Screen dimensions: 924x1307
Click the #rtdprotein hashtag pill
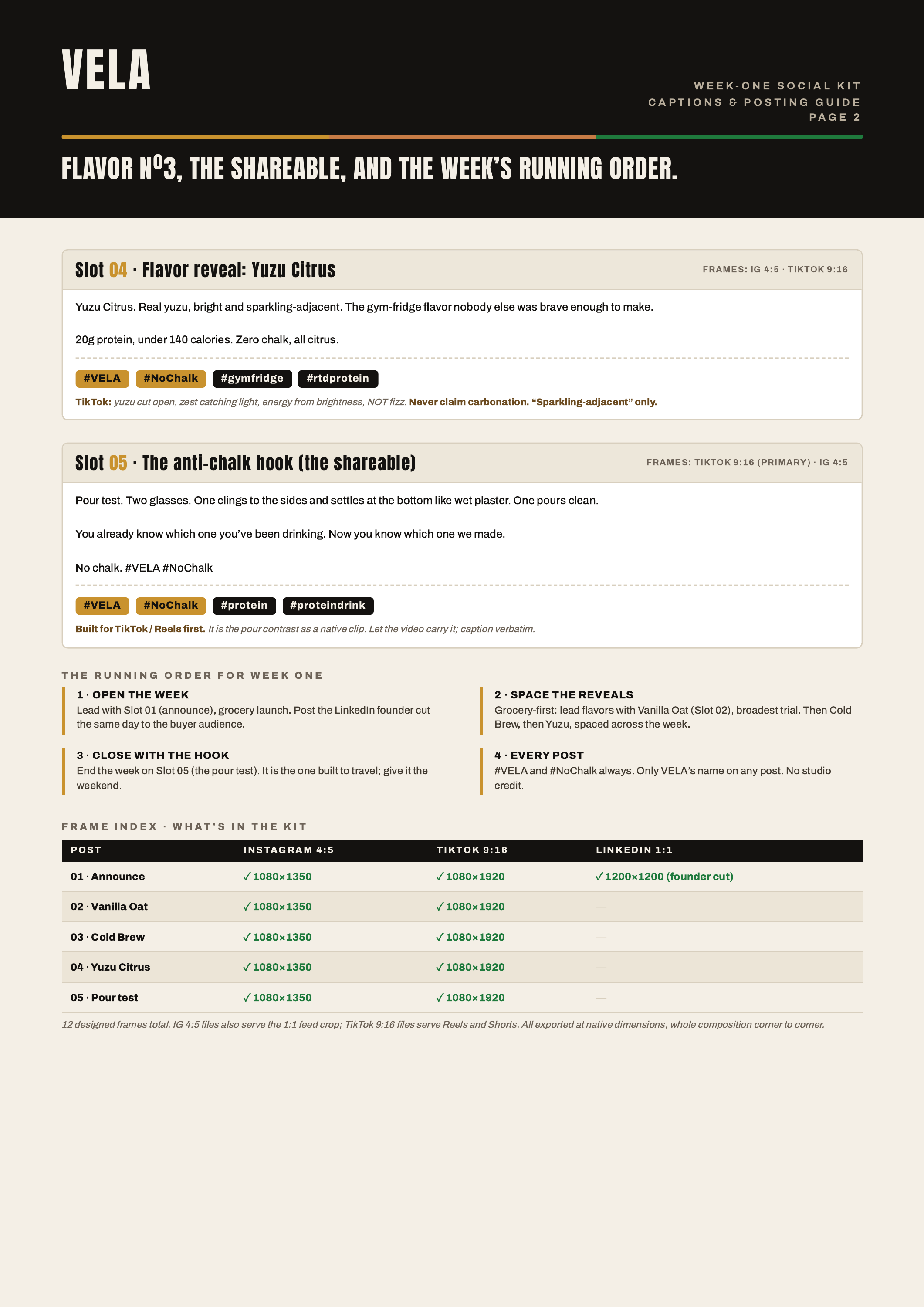338,379
